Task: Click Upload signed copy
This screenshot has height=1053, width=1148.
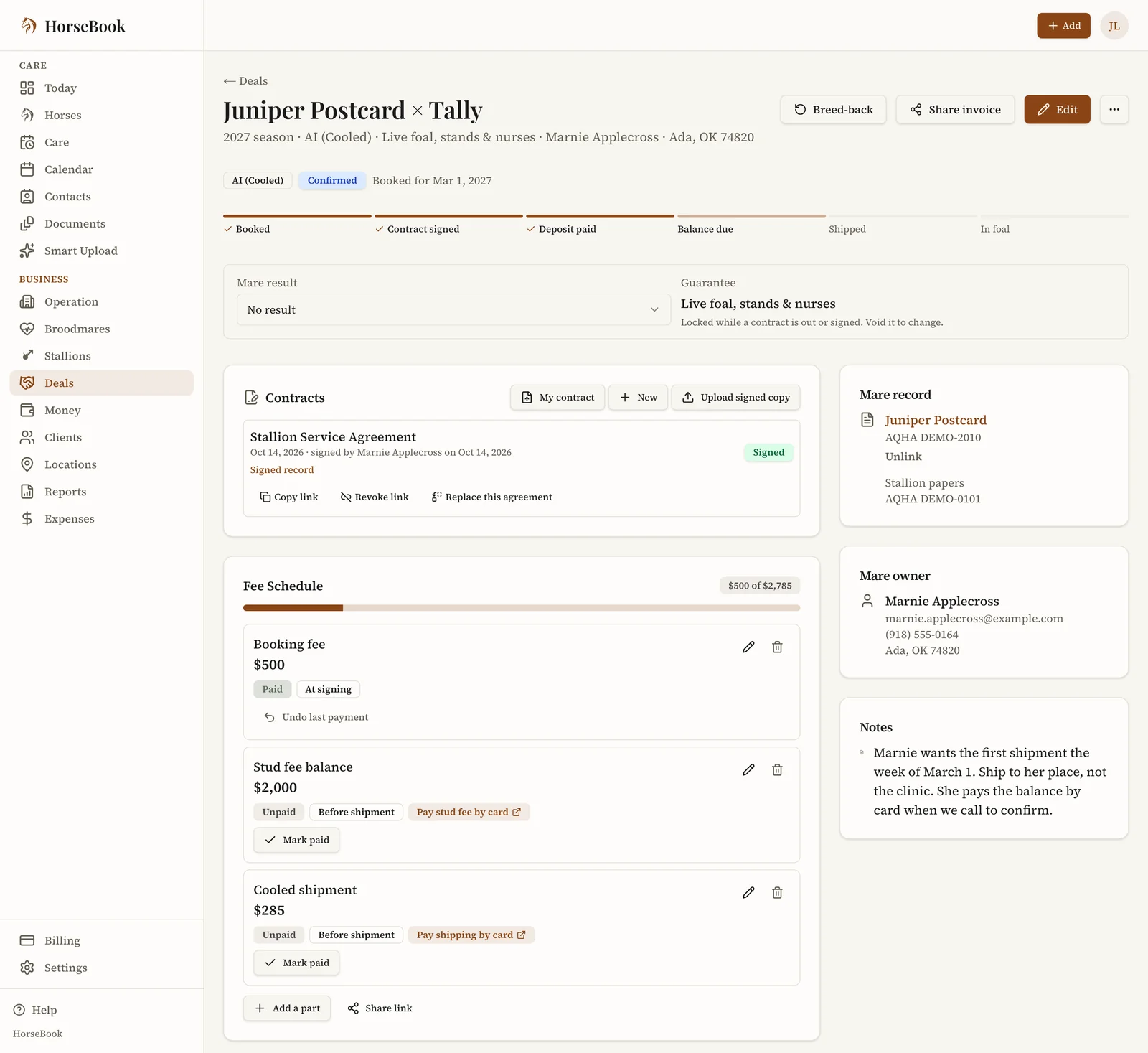Action: (x=735, y=397)
